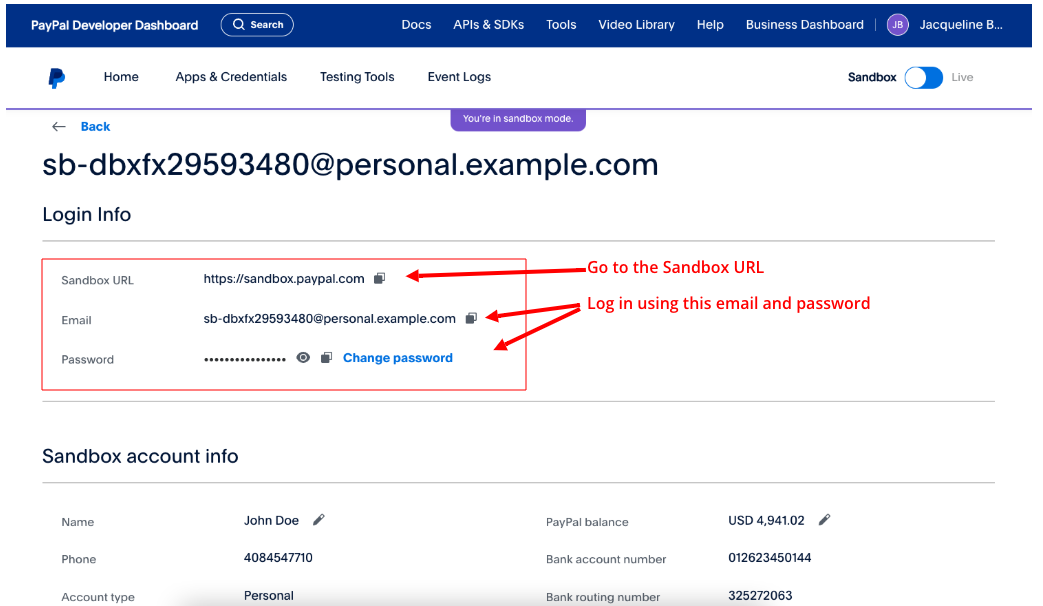This screenshot has height=606, width=1043.
Task: Click the back arrow icon
Action: click(59, 127)
